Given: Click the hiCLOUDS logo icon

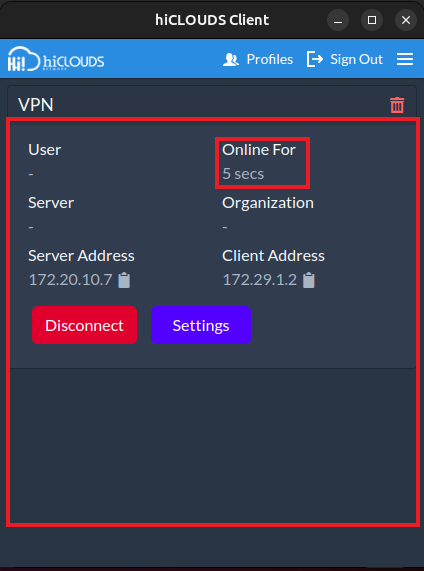Looking at the screenshot, I should point(56,59).
